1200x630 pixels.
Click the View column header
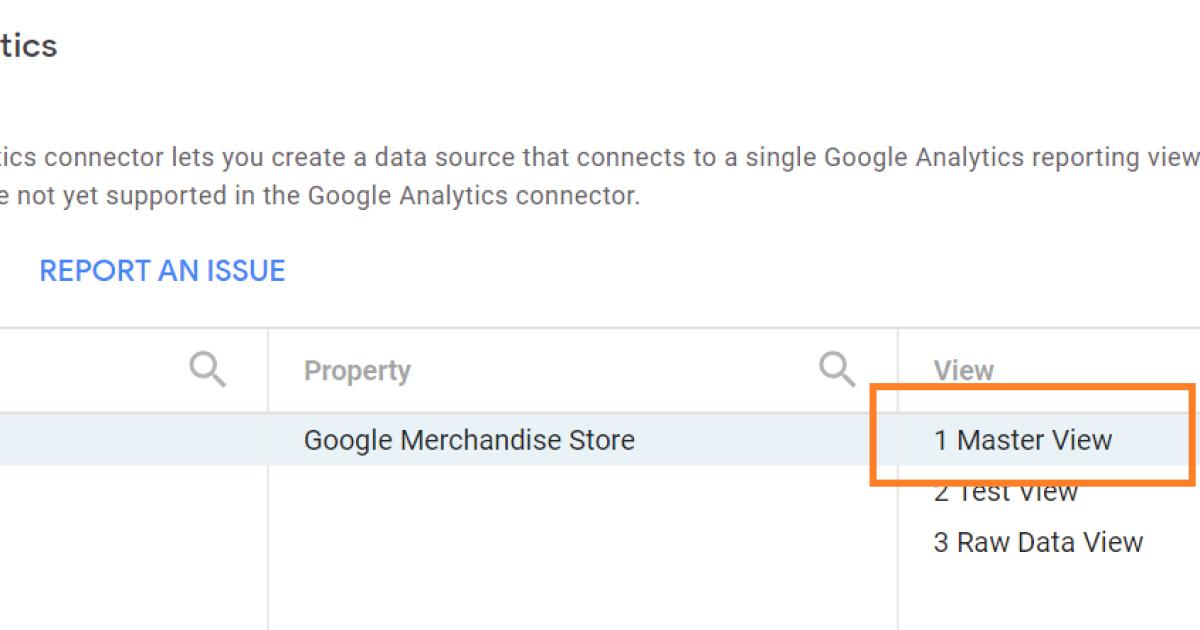[x=963, y=369]
